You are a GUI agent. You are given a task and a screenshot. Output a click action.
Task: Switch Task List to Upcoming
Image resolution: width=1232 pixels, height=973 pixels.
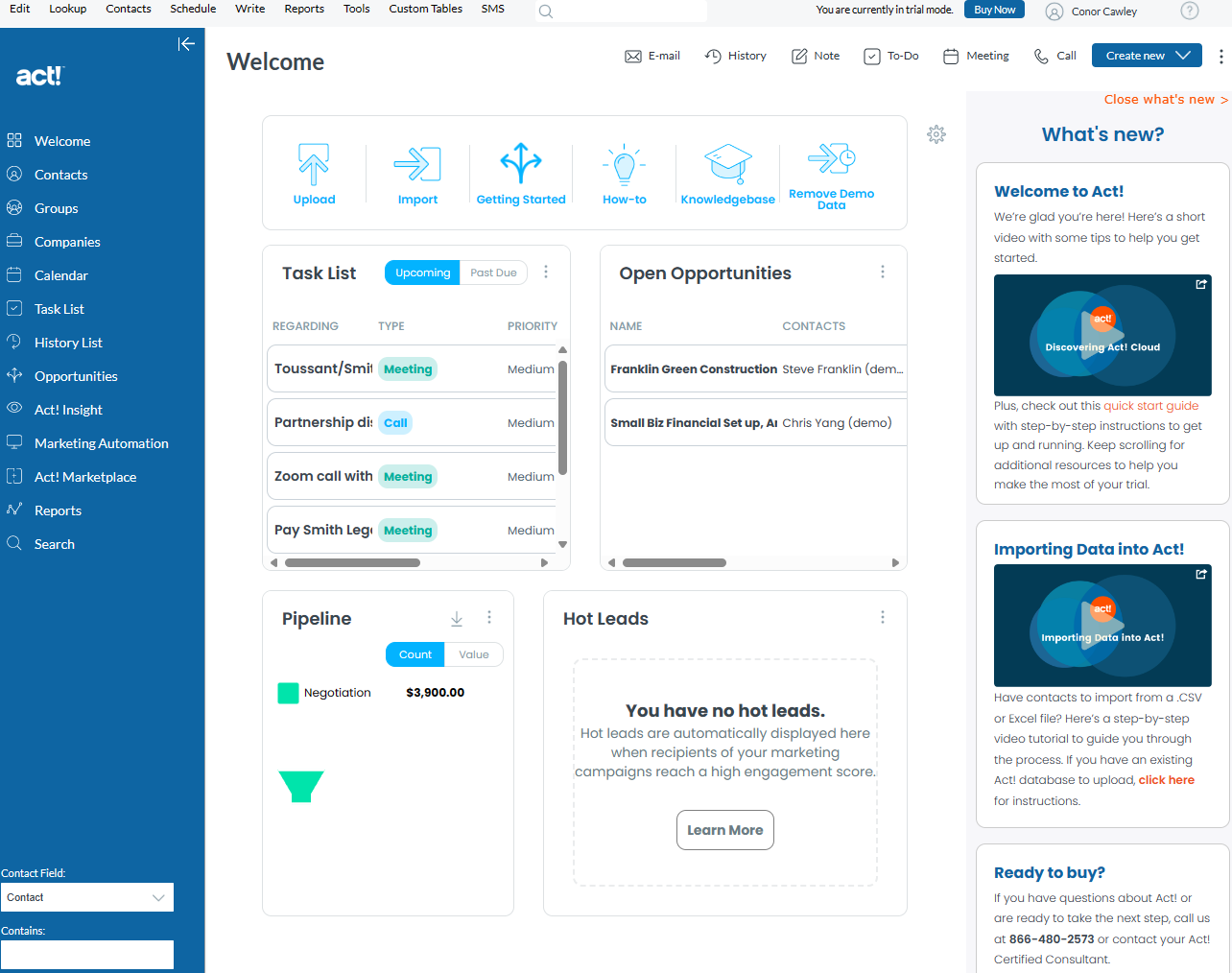[x=422, y=273]
